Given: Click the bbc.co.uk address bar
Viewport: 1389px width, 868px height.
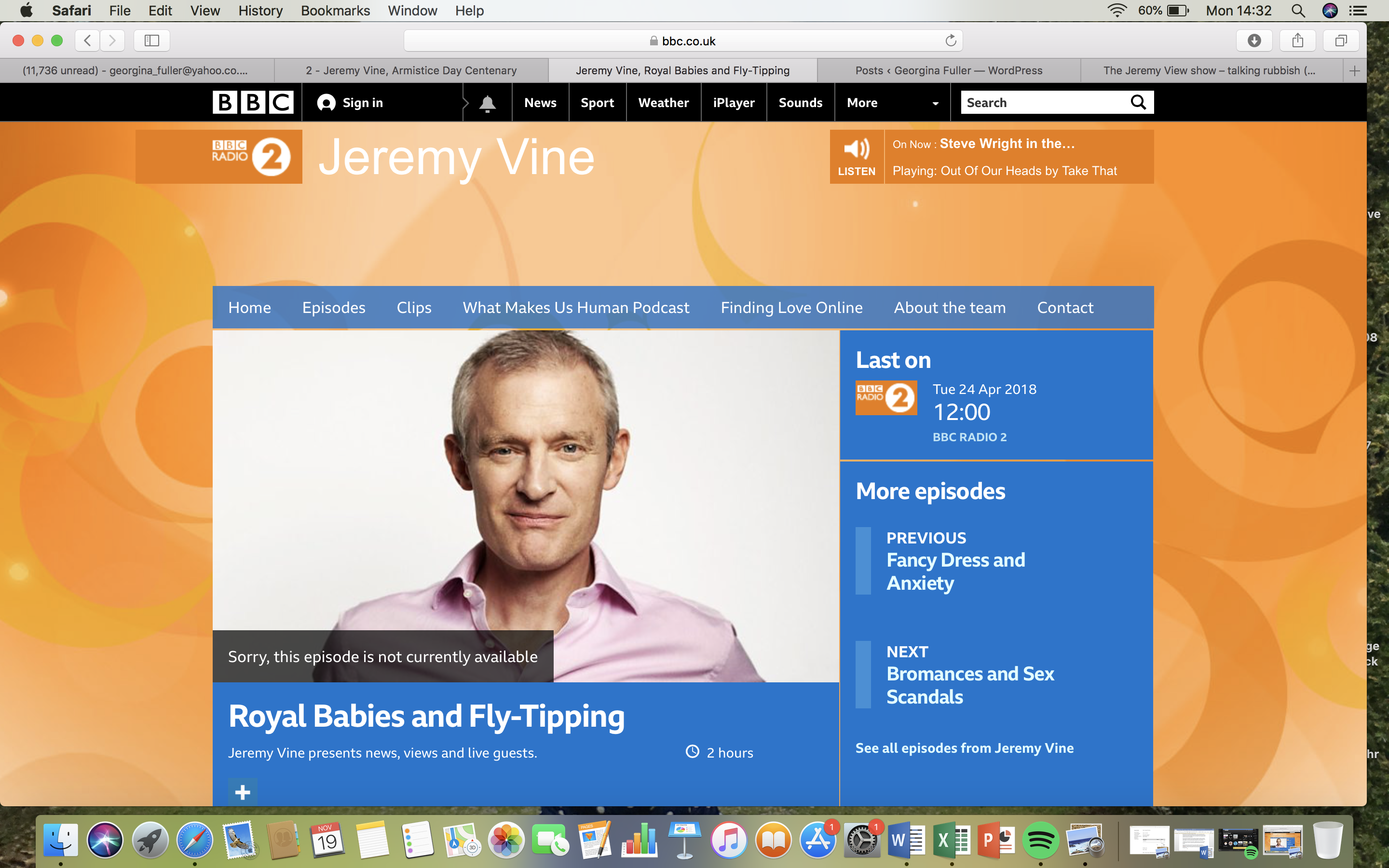Looking at the screenshot, I should (x=683, y=40).
